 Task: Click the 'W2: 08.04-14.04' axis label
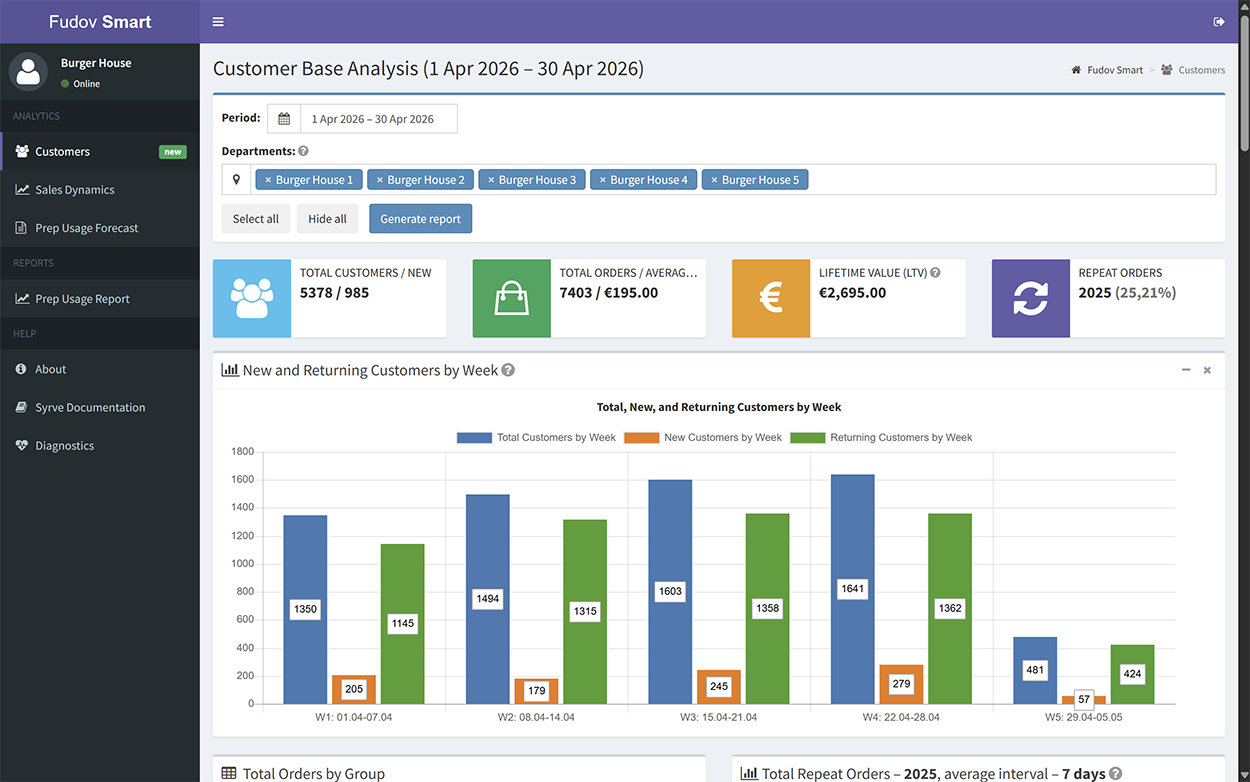[536, 717]
